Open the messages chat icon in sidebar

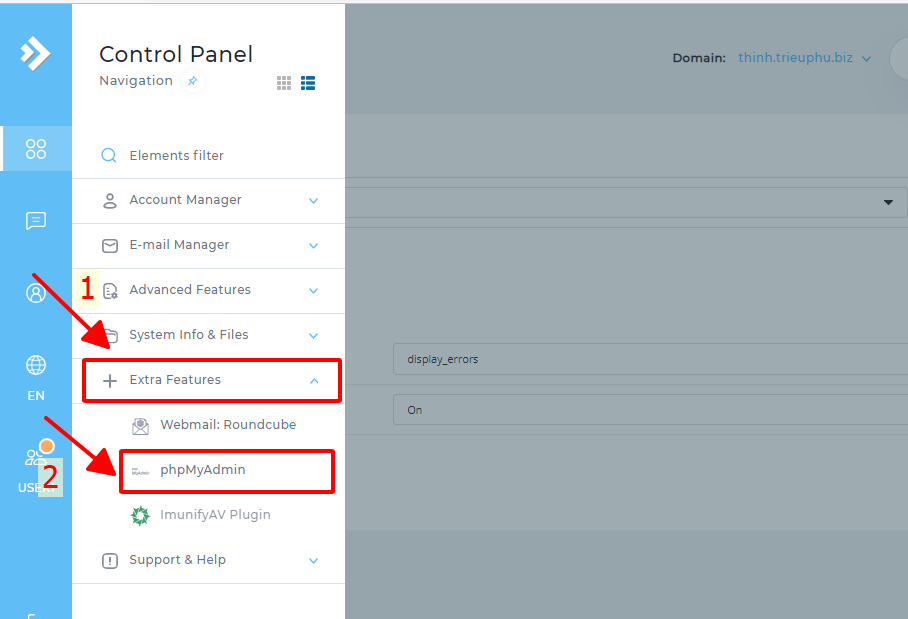(x=36, y=221)
